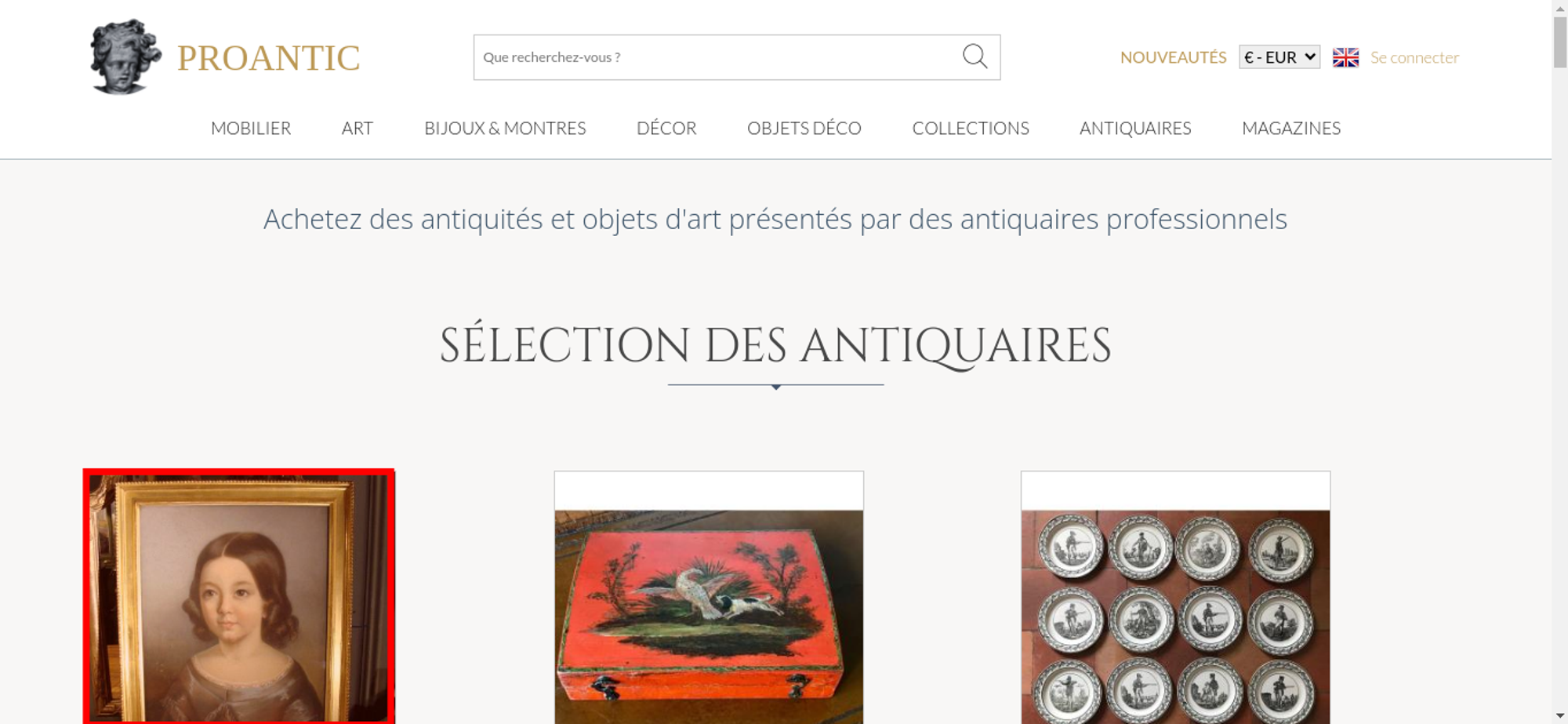Screen dimensions: 1568x724
Task: Go to the ANTIQUAIRES section
Action: 1135,128
